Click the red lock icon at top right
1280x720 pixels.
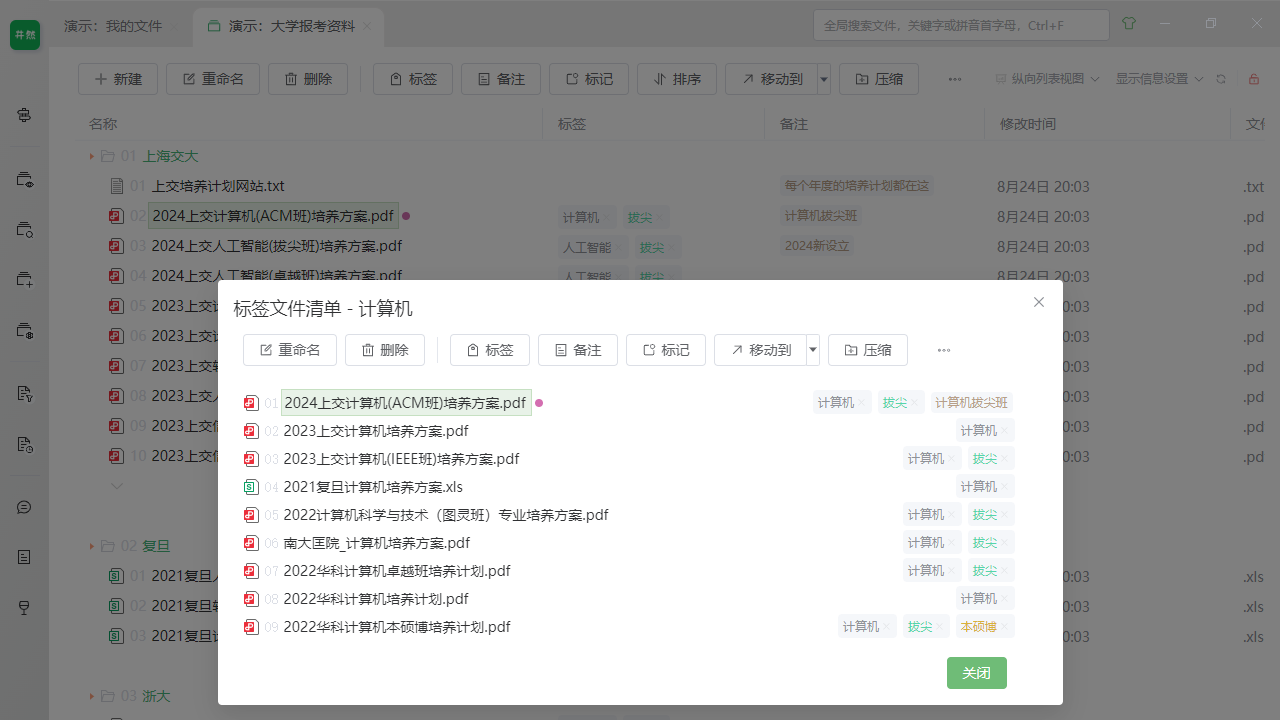click(1254, 78)
